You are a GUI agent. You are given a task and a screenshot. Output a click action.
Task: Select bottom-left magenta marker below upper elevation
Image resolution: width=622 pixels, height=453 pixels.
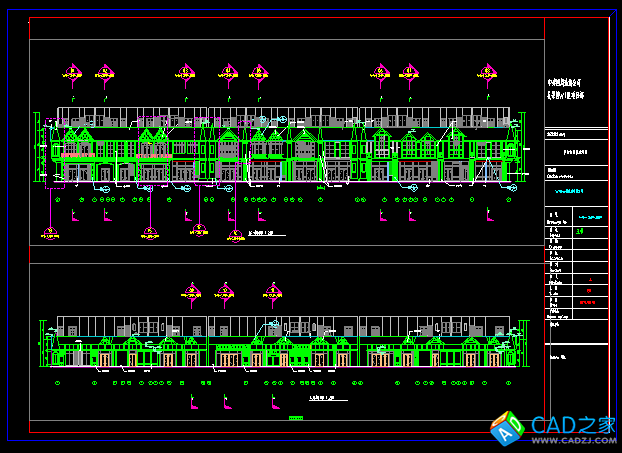click(x=52, y=231)
